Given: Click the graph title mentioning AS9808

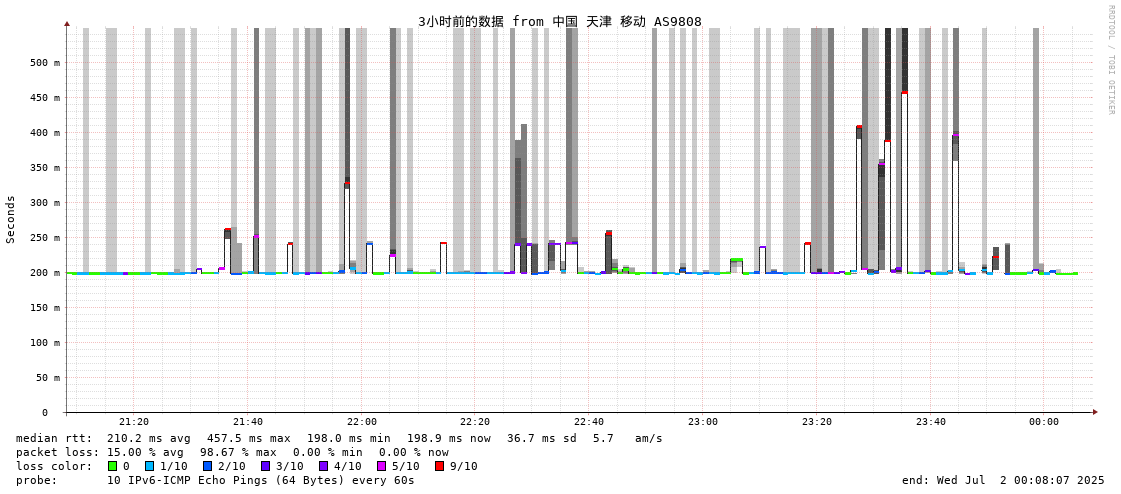Looking at the screenshot, I should pos(560,21).
